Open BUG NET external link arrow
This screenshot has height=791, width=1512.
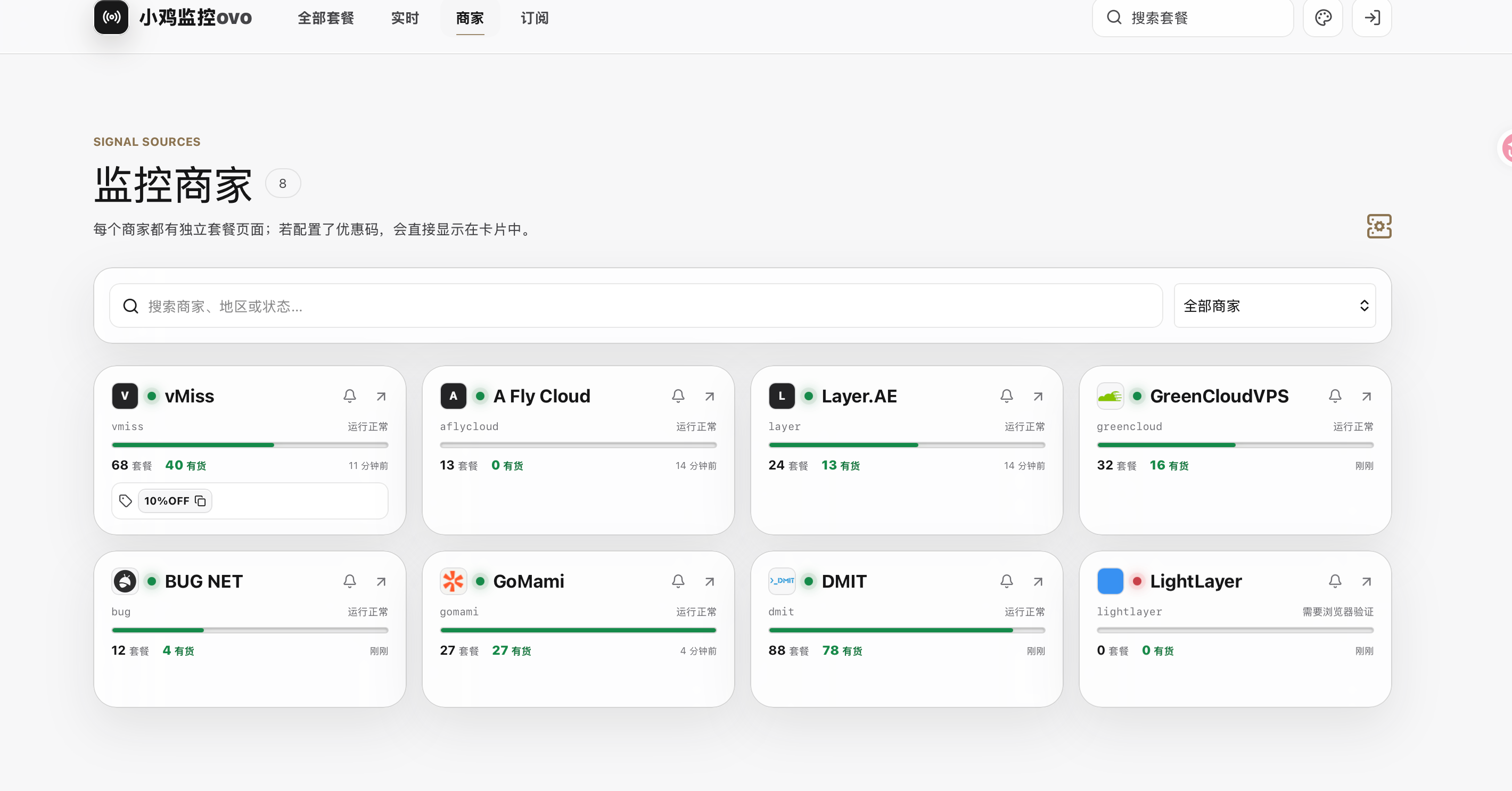(x=381, y=581)
